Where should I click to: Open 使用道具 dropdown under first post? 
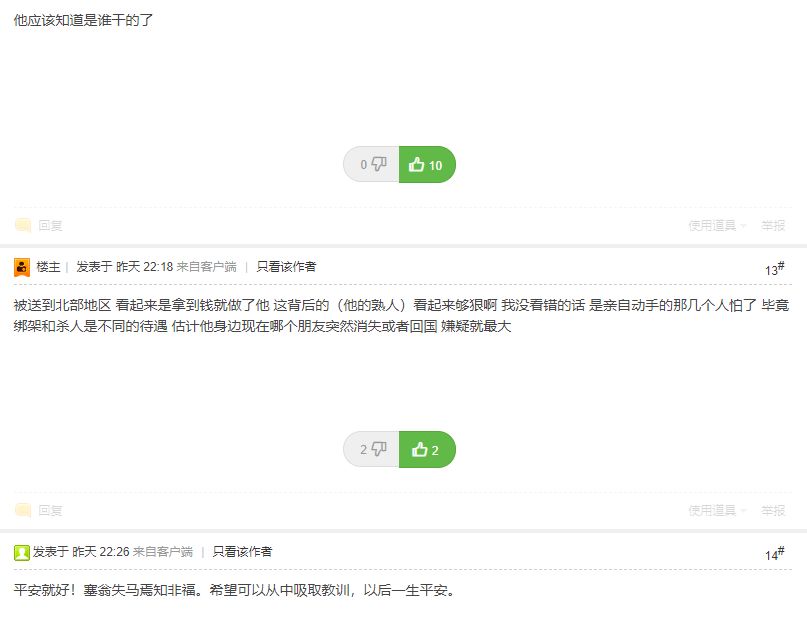tap(717, 225)
